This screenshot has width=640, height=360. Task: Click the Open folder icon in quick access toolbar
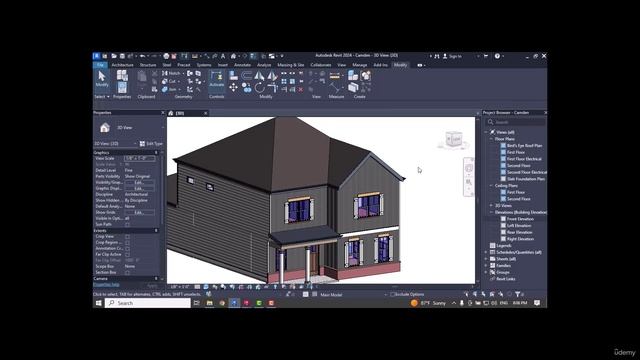114,56
